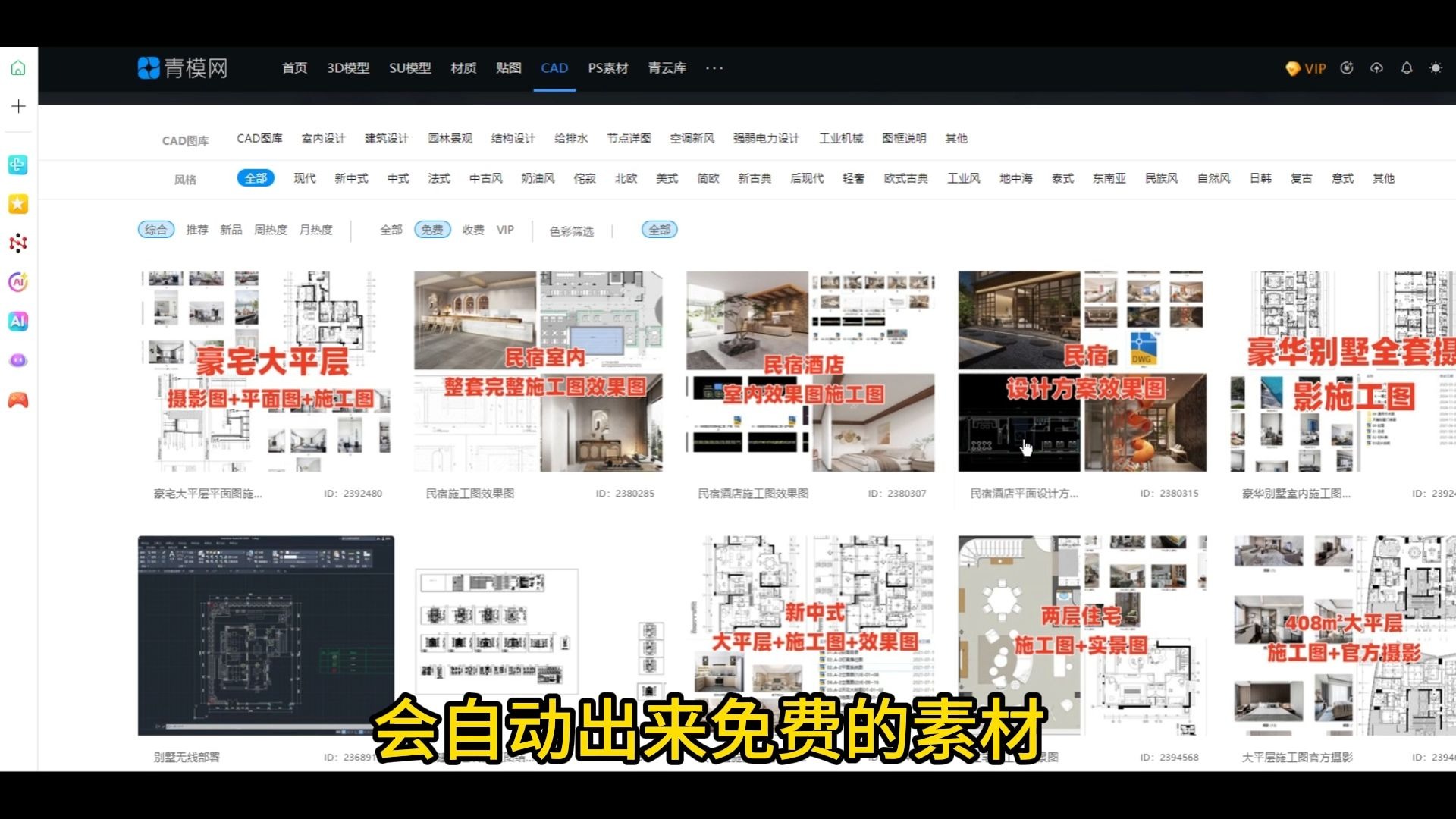
Task: Open the 材质 navigation tab
Action: pyautogui.click(x=463, y=68)
